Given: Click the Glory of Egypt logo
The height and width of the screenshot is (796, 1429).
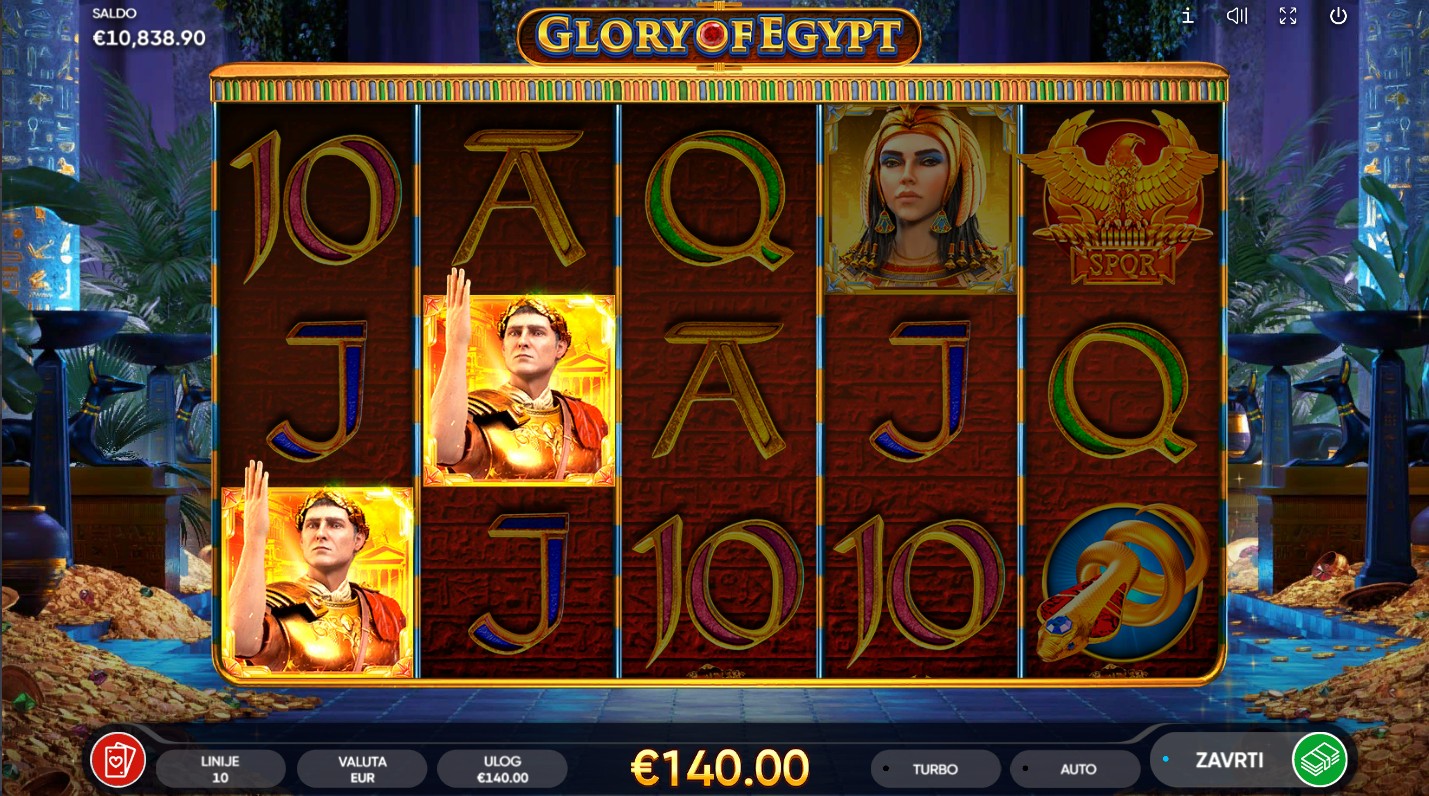Looking at the screenshot, I should click(719, 37).
